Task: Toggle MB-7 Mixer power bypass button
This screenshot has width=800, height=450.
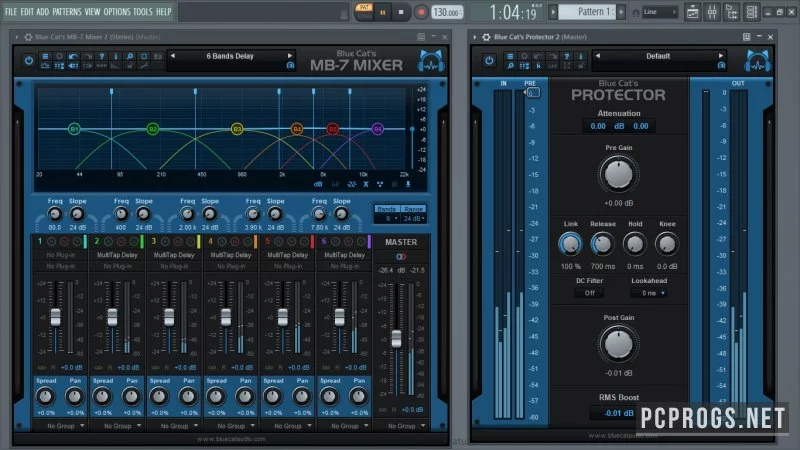Action: pos(29,60)
